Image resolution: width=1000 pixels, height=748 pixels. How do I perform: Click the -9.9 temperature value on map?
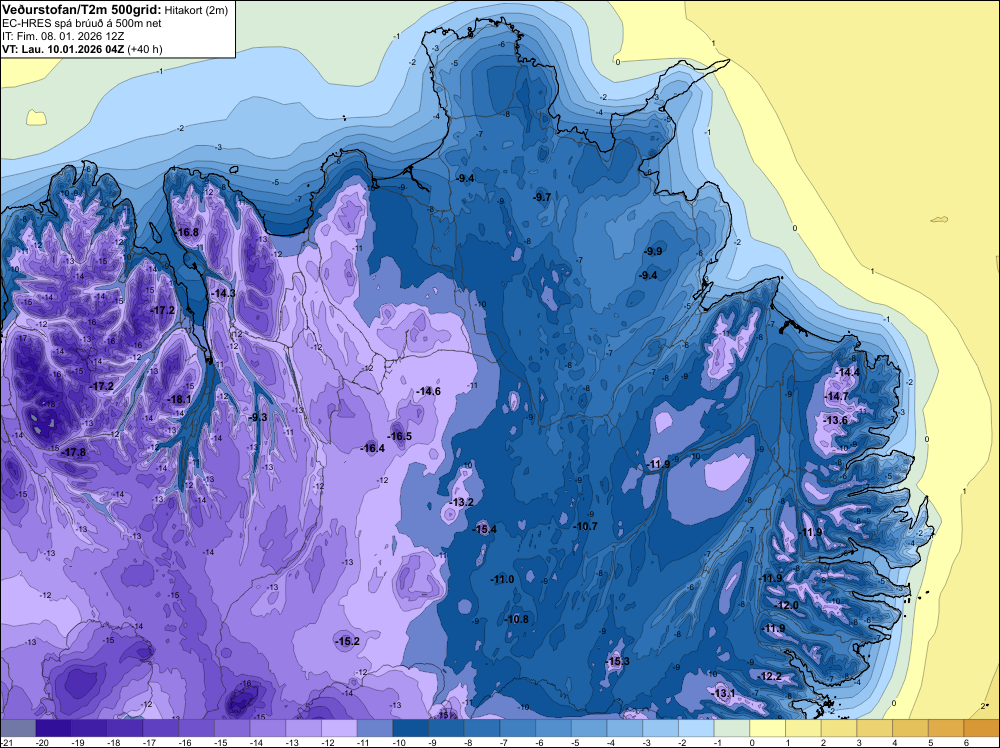click(654, 251)
